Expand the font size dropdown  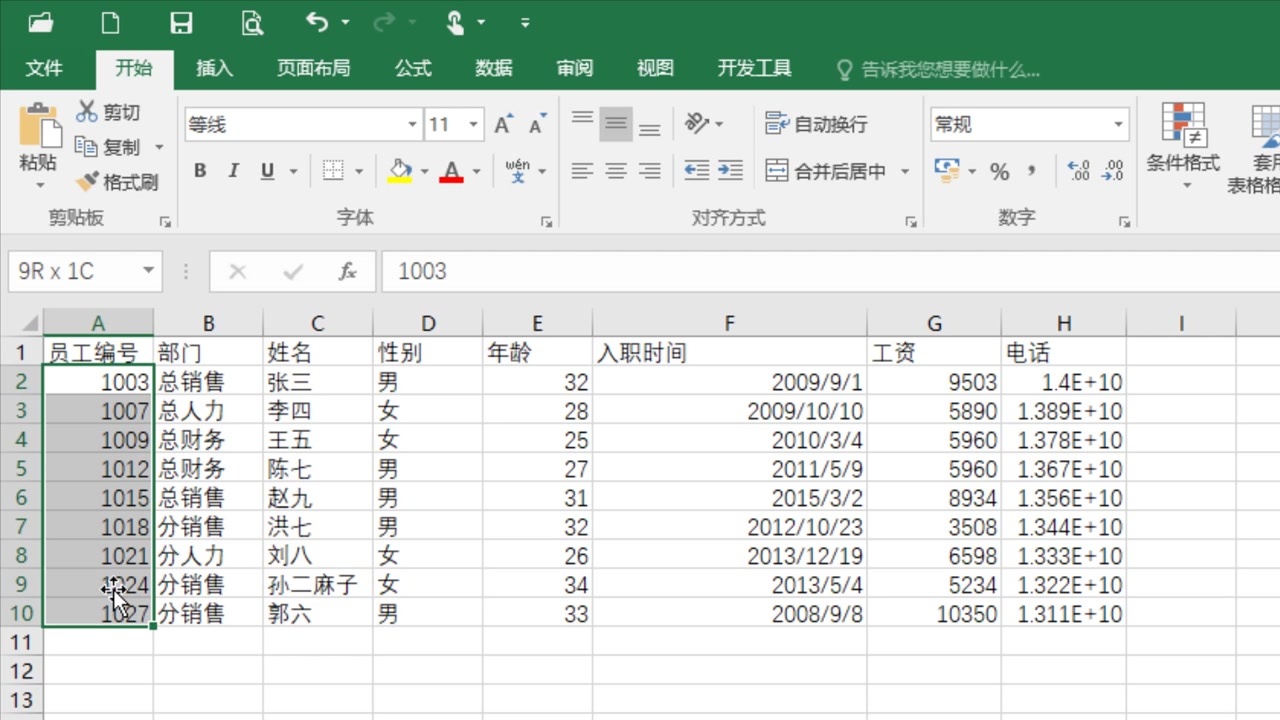[473, 125]
